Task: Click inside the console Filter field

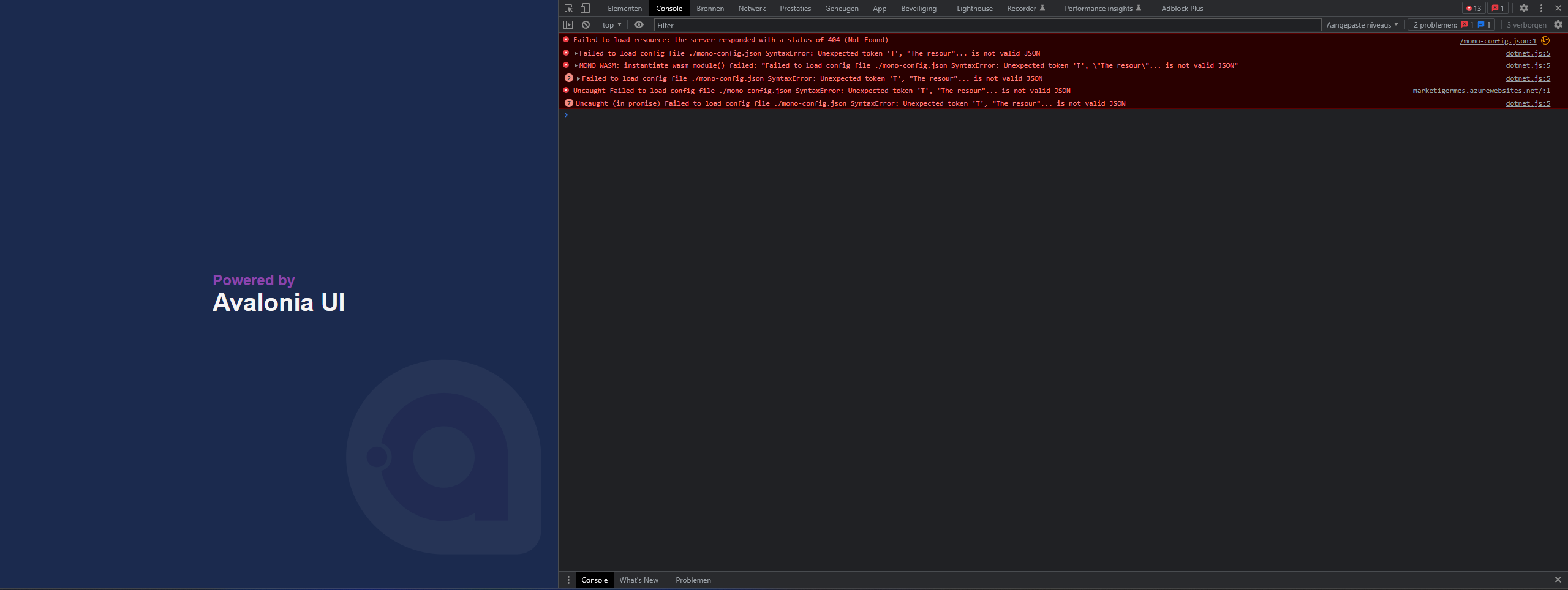Action: pos(796,25)
